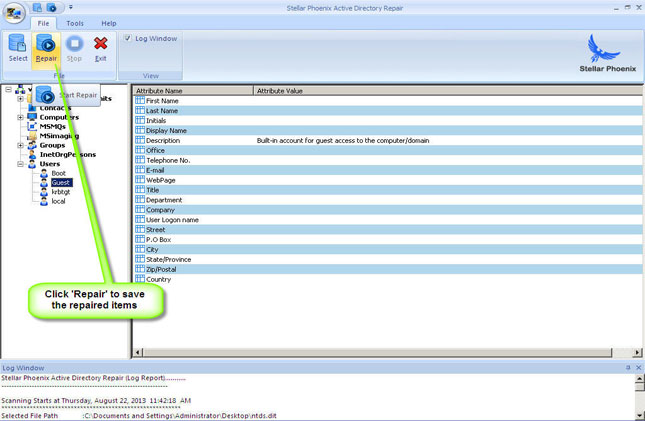Select the E-mail attribute row
Image resolution: width=645 pixels, height=421 pixels.
(388, 170)
